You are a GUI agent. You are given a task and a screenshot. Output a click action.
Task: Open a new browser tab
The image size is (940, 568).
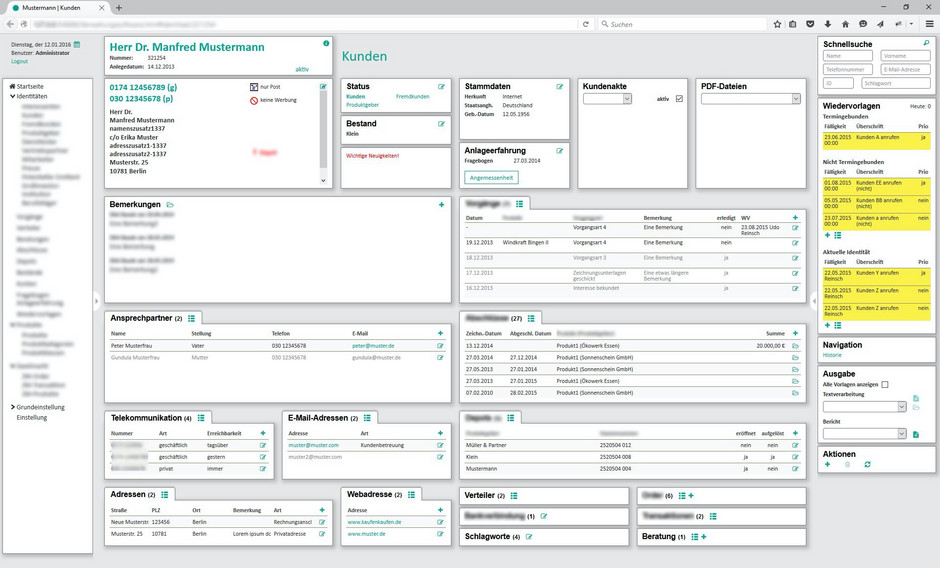pyautogui.click(x=119, y=8)
